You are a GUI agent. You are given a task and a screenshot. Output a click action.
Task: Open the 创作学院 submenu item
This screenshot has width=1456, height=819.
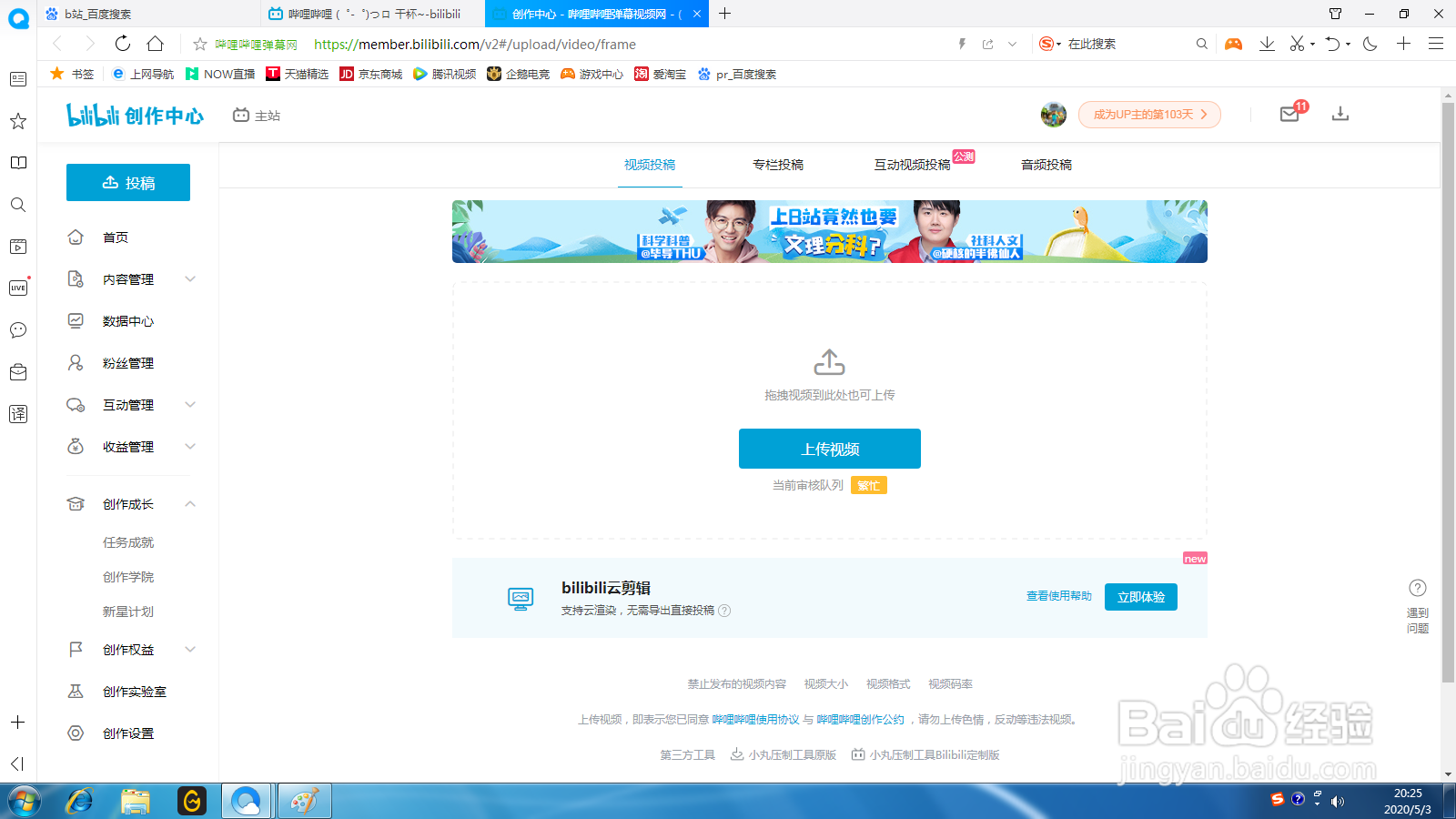128,577
